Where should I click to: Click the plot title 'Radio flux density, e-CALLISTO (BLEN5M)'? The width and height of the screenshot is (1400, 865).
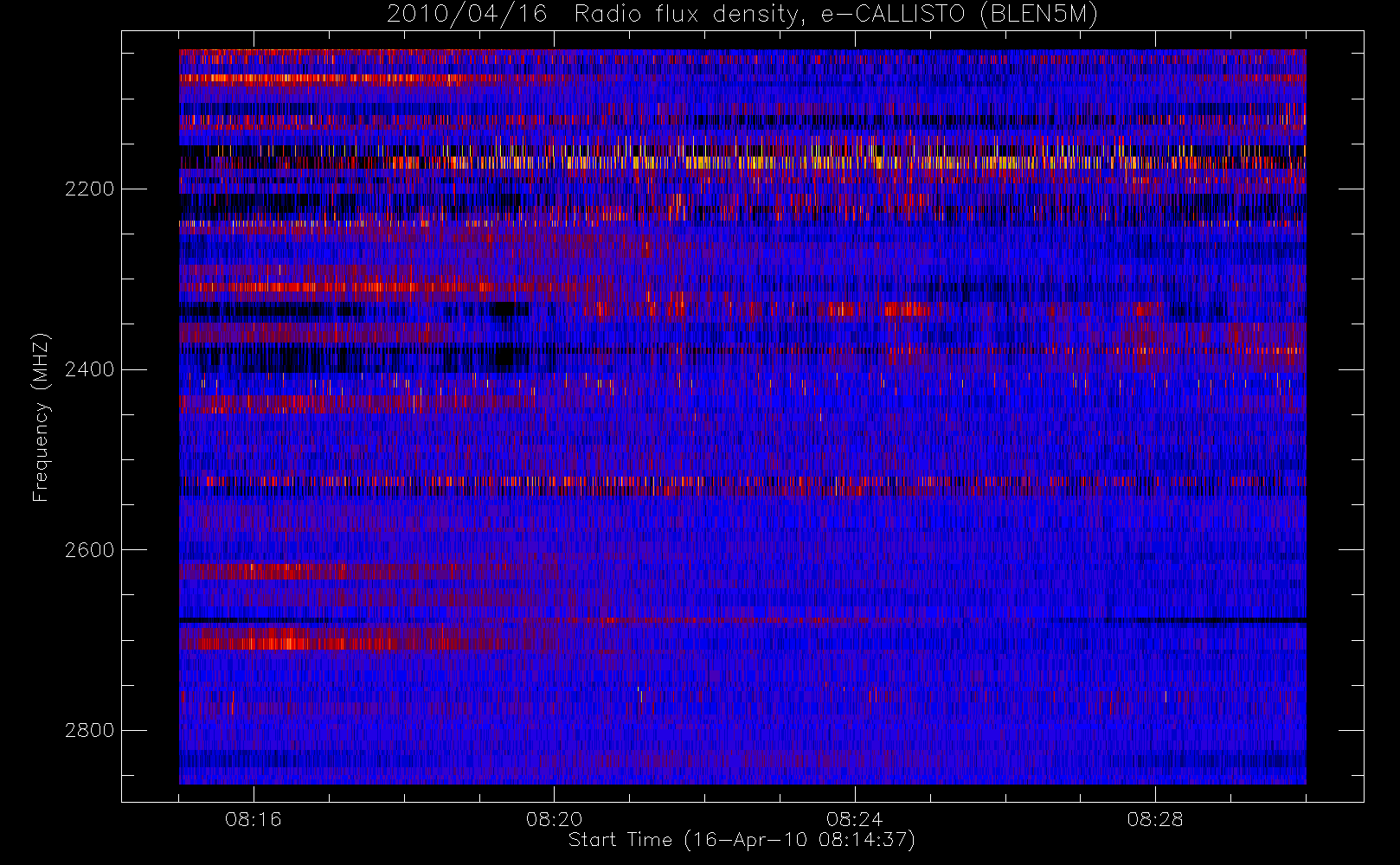(x=836, y=15)
